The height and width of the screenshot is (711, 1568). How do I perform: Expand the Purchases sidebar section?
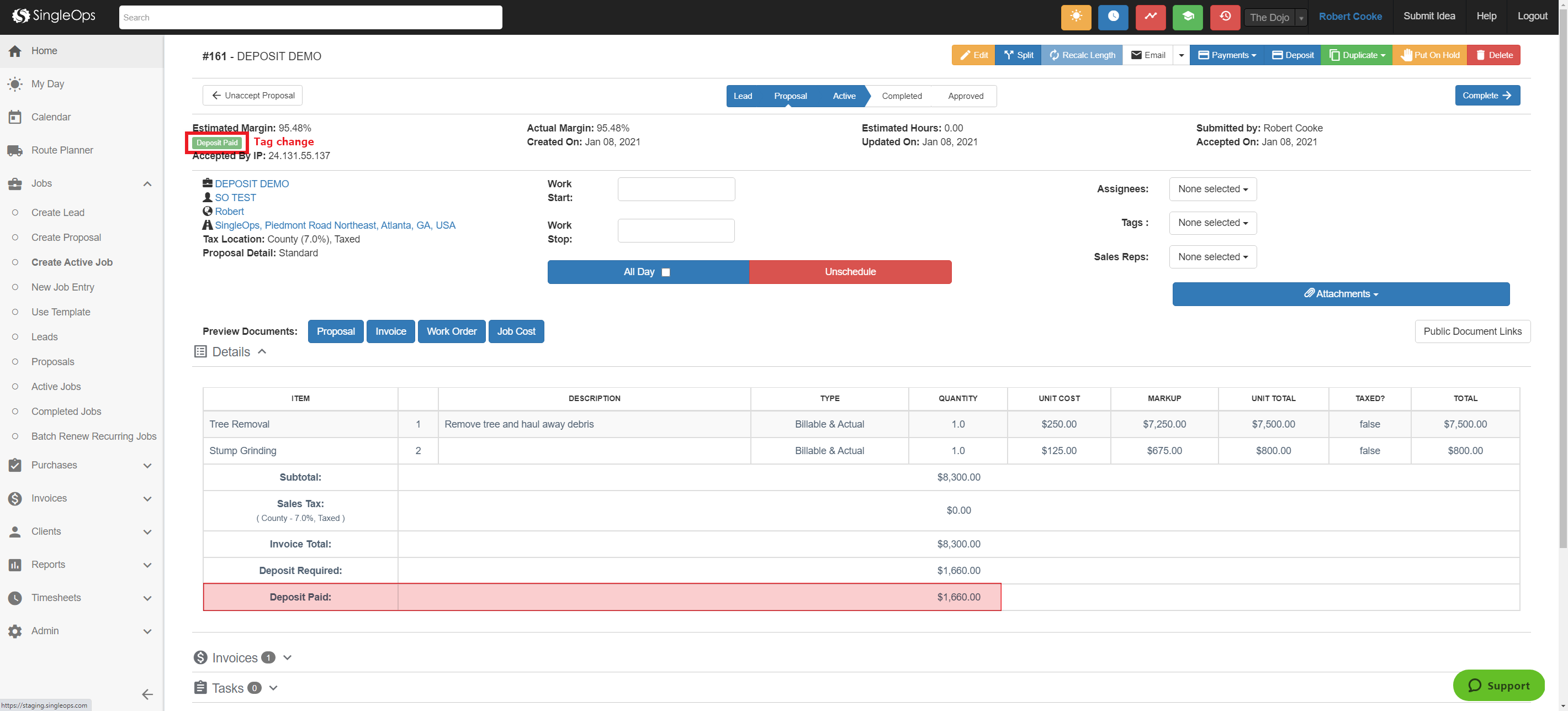click(x=147, y=466)
